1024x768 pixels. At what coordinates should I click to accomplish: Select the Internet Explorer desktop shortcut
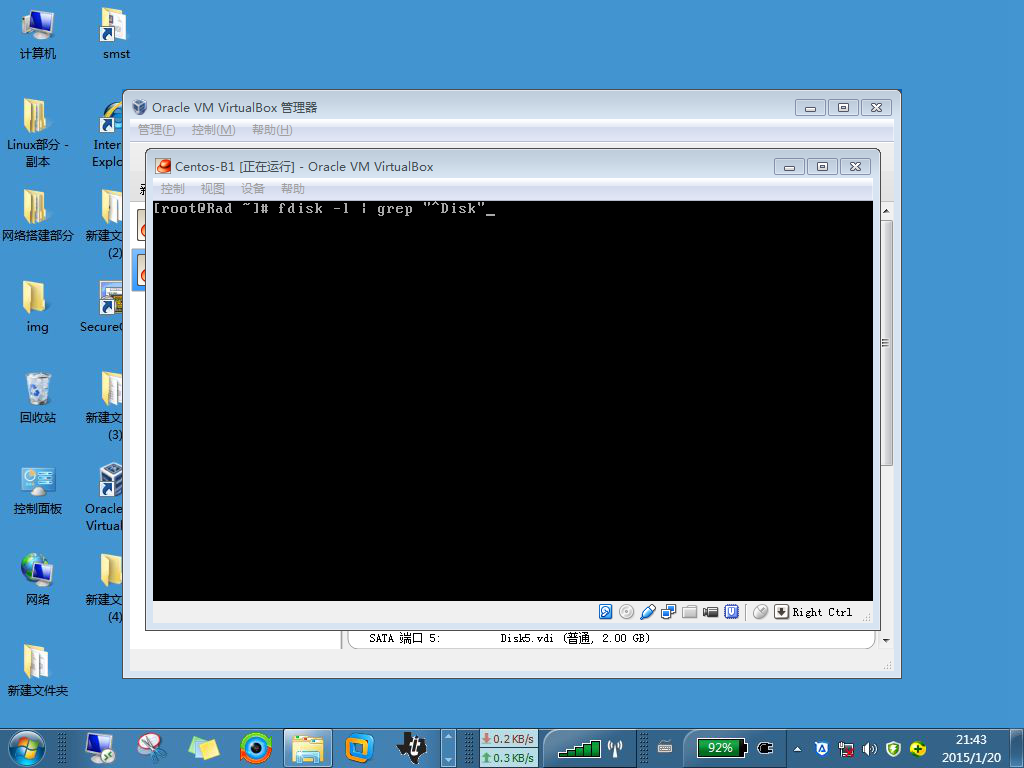click(108, 133)
